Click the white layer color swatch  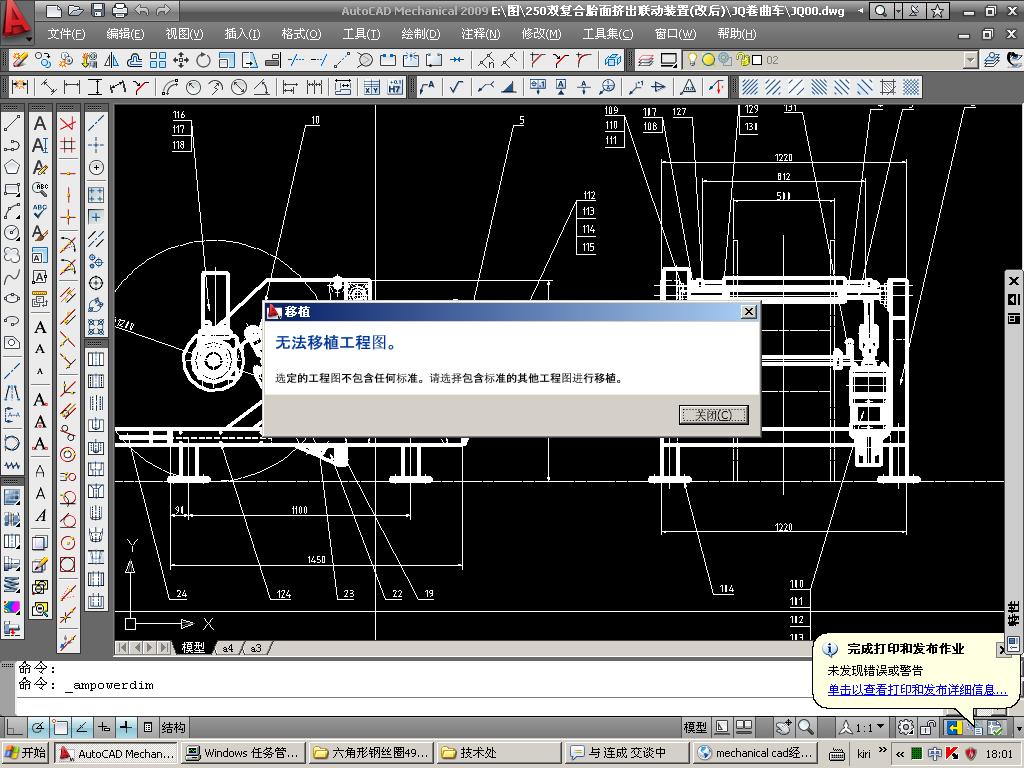click(758, 60)
